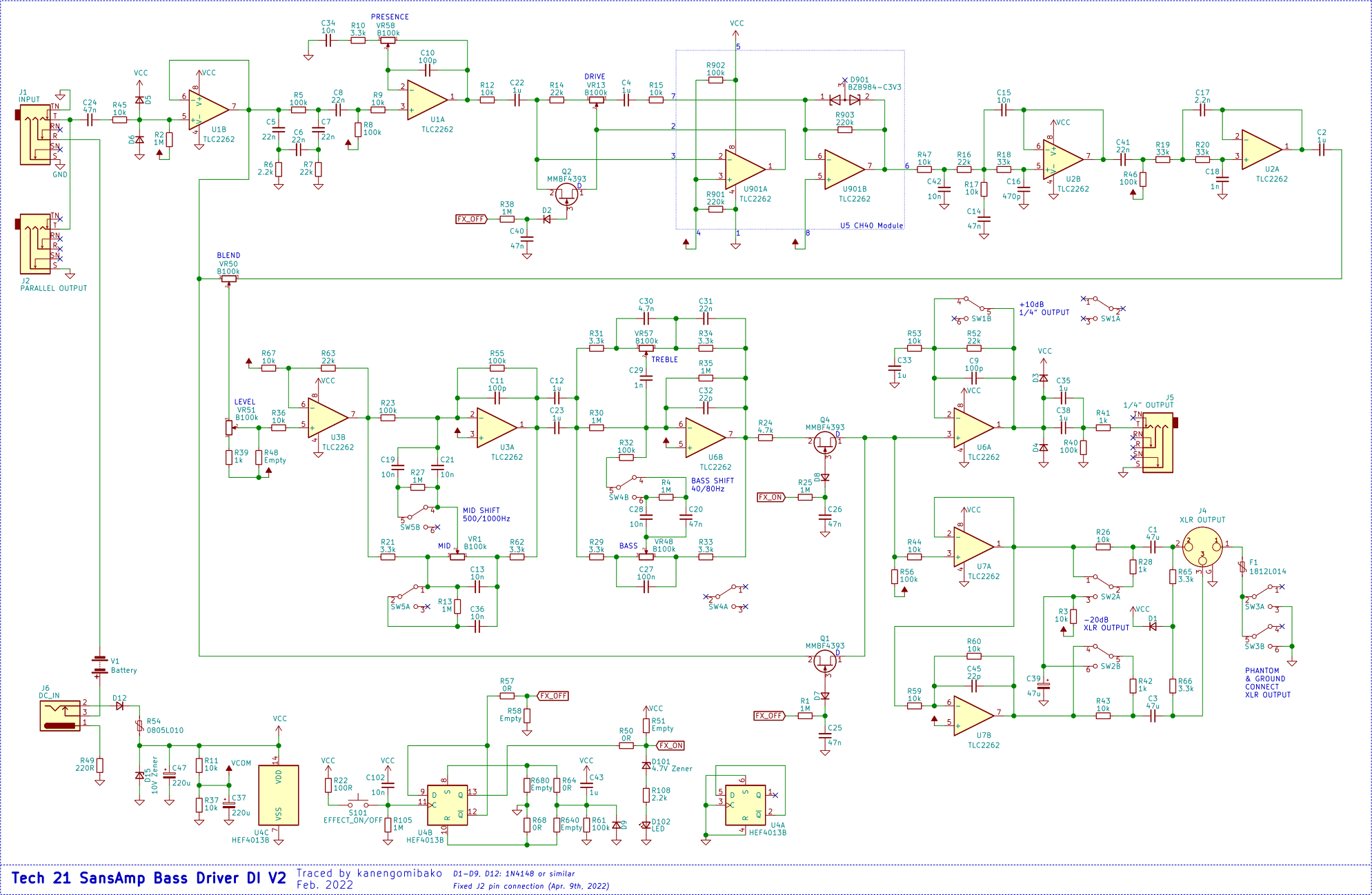Image resolution: width=1372 pixels, height=895 pixels.
Task: Click the "LEVEL" control label
Action: 245,402
